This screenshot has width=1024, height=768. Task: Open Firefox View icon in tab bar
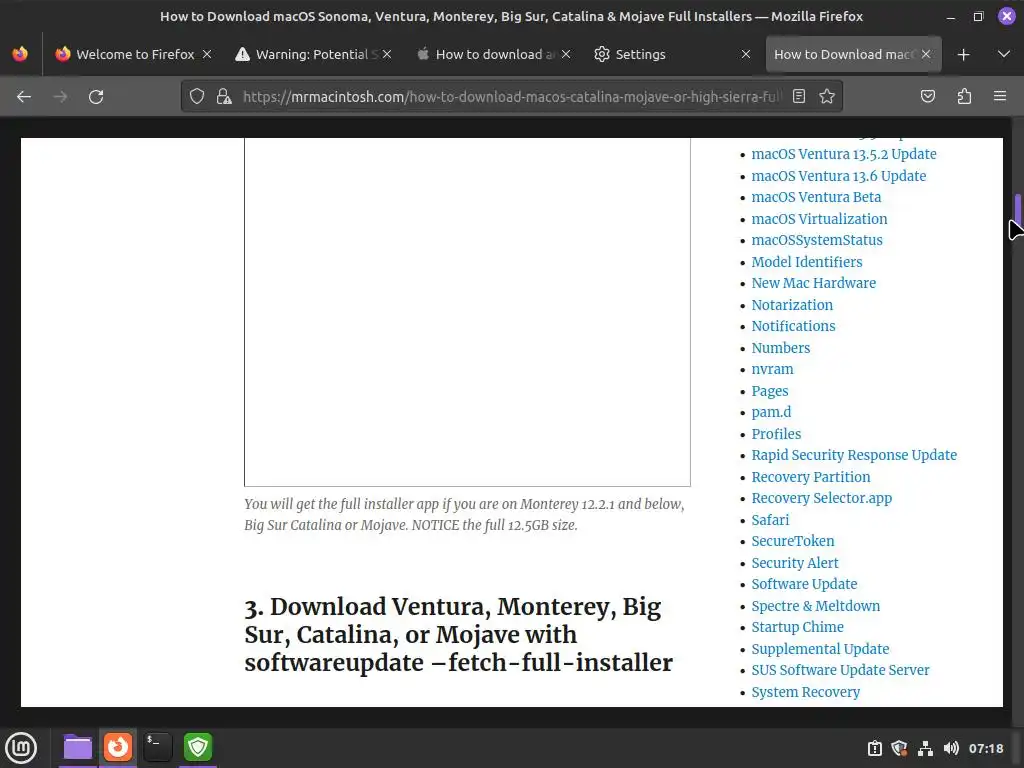coord(20,54)
